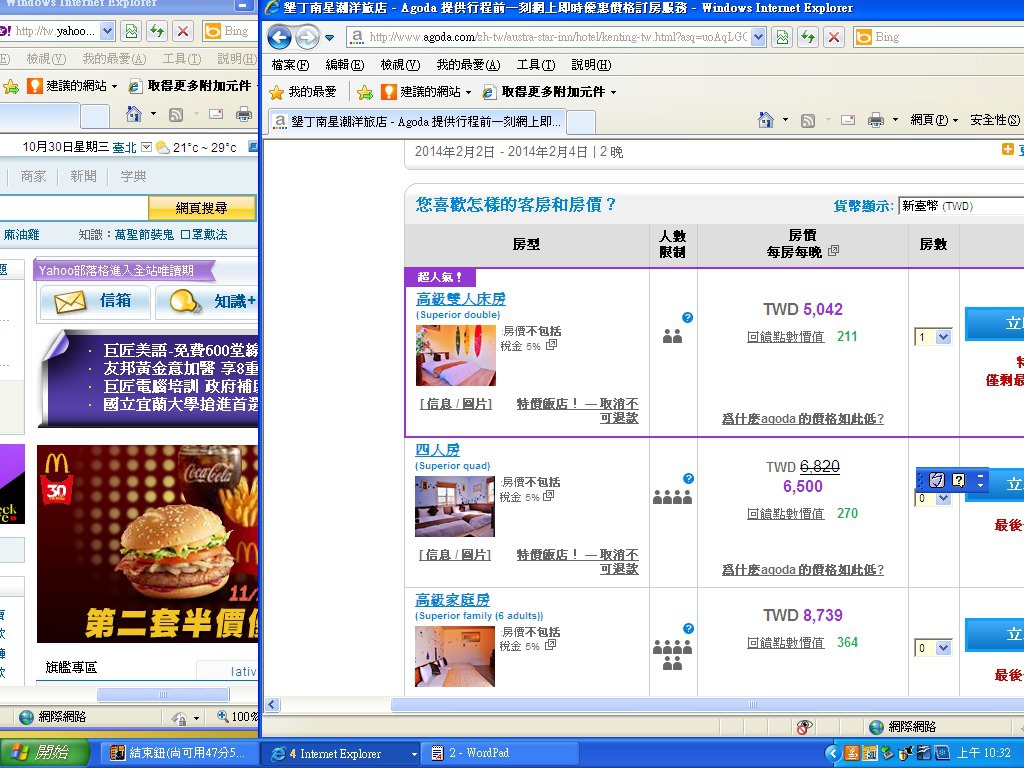This screenshot has width=1024, height=768.
Task: Open the 結束鈕 taskbar button
Action: pos(181,754)
